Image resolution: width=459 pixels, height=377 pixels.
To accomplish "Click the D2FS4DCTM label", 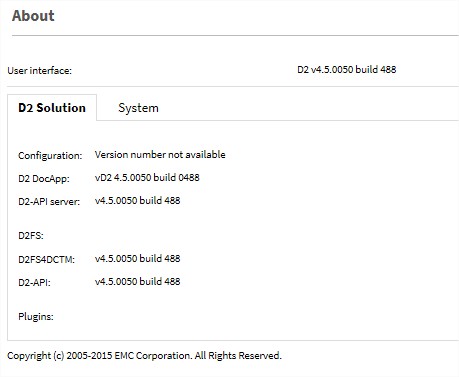I will click(46, 259).
